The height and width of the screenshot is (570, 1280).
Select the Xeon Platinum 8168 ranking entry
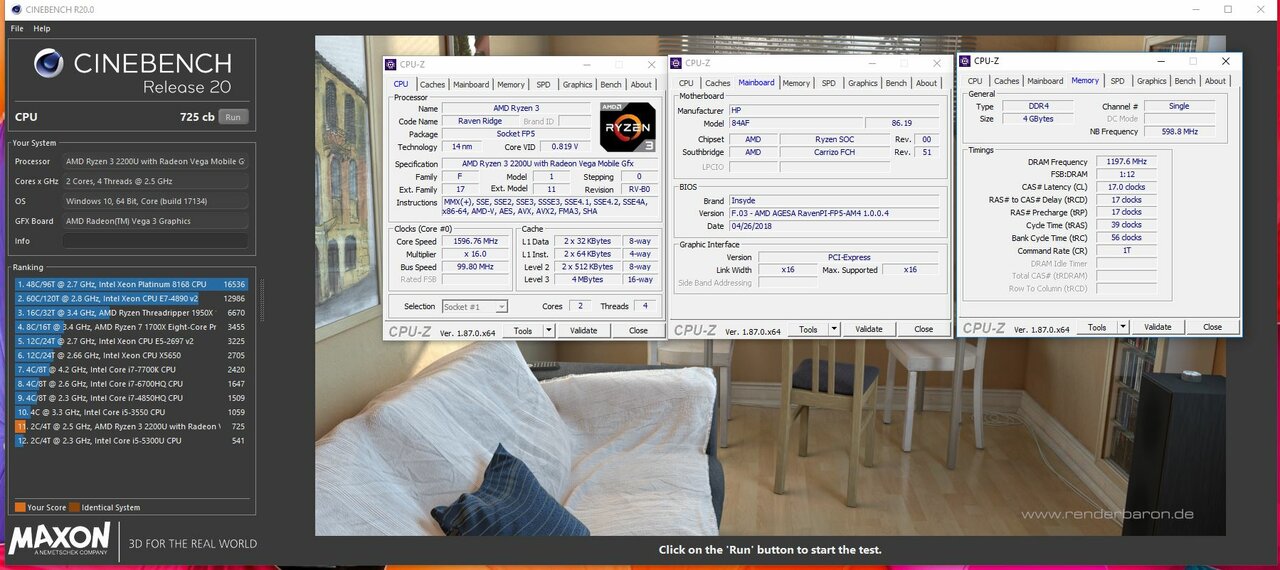(x=131, y=284)
